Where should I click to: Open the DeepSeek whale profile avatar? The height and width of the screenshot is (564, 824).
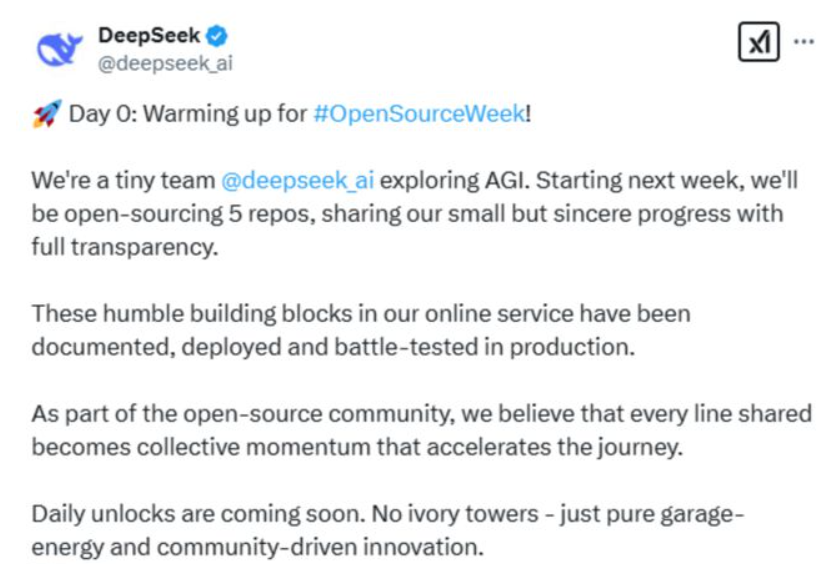click(59, 49)
